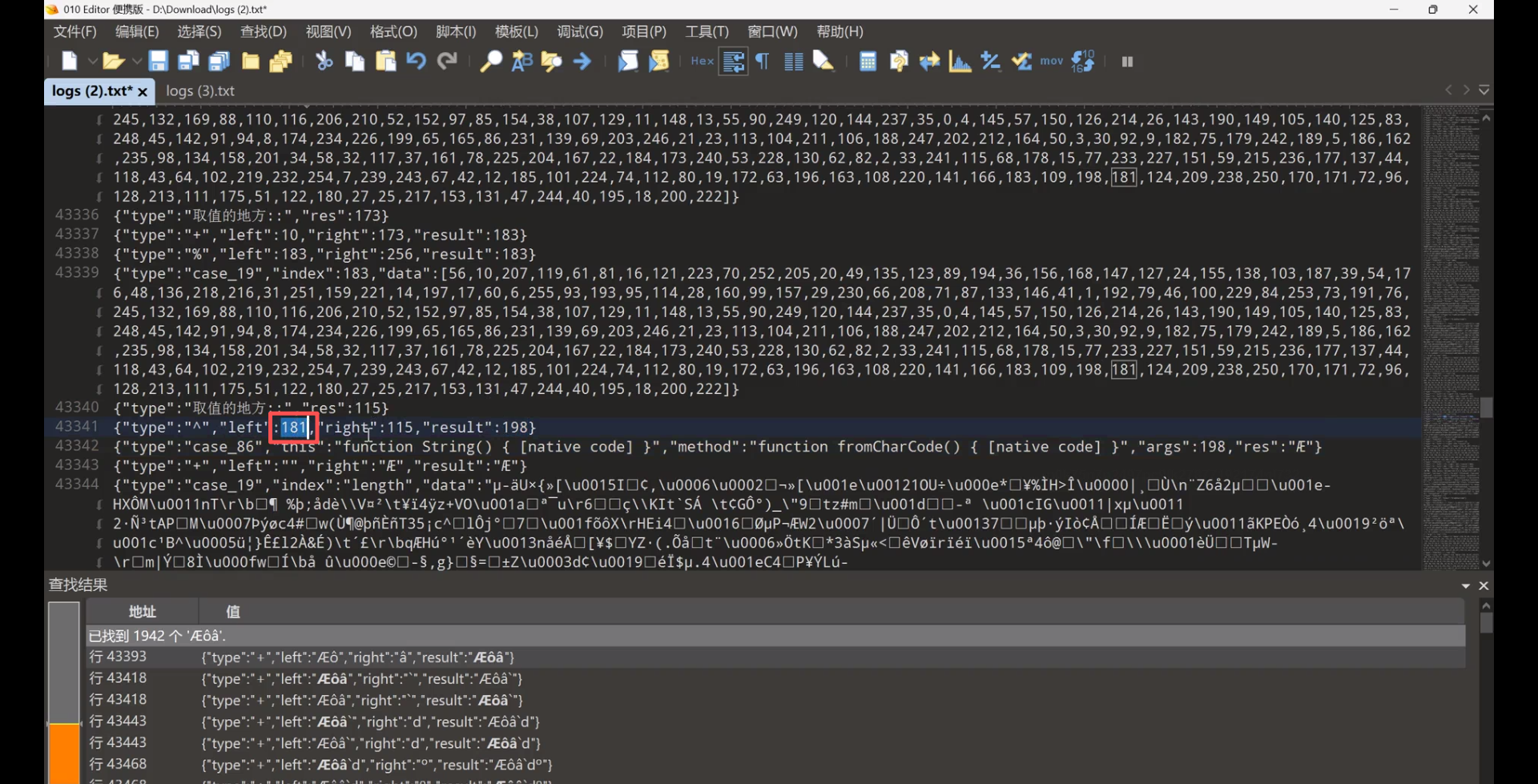This screenshot has height=784, width=1538.
Task: Click the Close file folder icon
Action: tap(250, 61)
